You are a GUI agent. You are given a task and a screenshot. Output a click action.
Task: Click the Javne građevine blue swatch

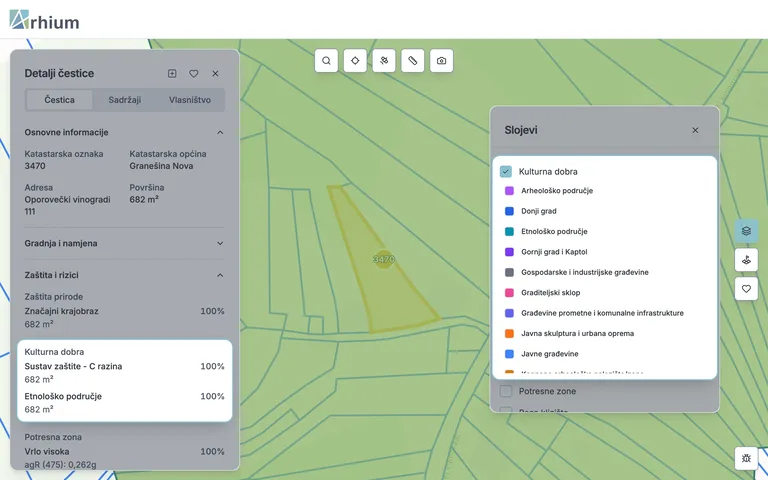coord(509,354)
